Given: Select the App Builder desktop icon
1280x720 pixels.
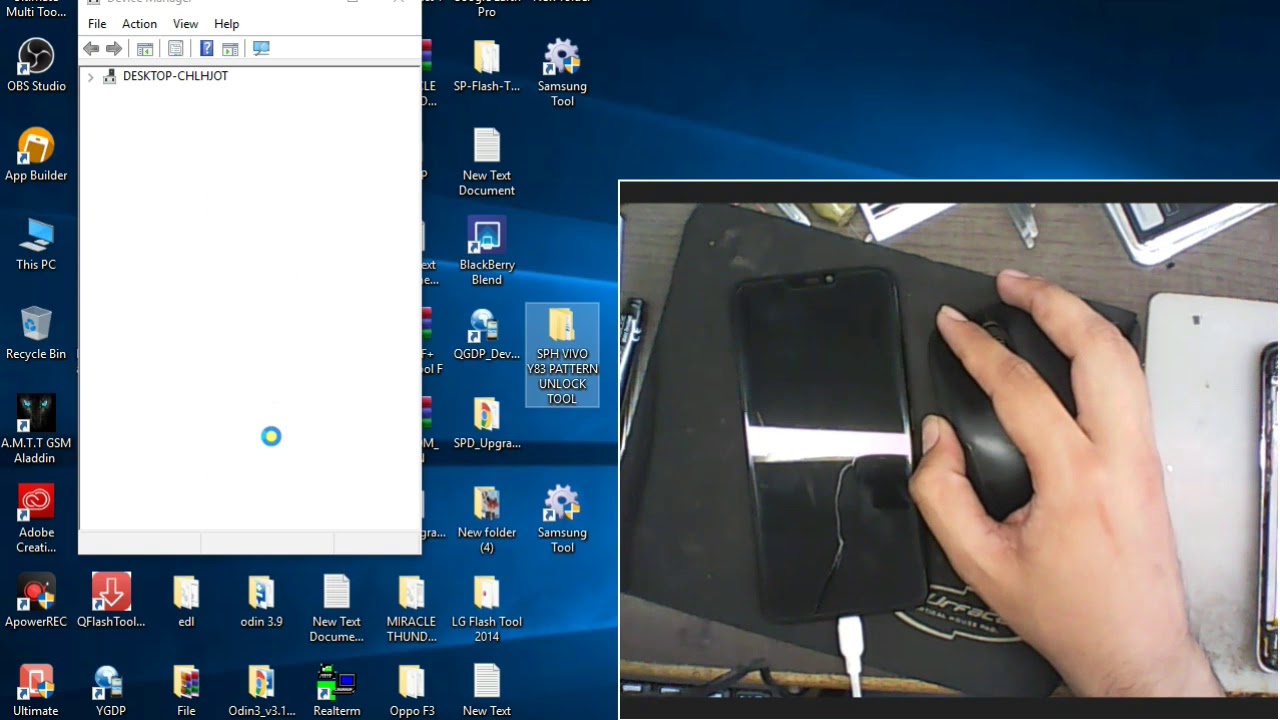Looking at the screenshot, I should coord(36,155).
